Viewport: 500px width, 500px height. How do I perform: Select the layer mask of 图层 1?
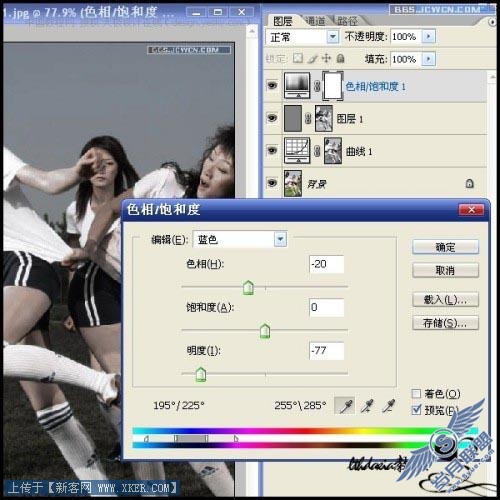[324, 118]
